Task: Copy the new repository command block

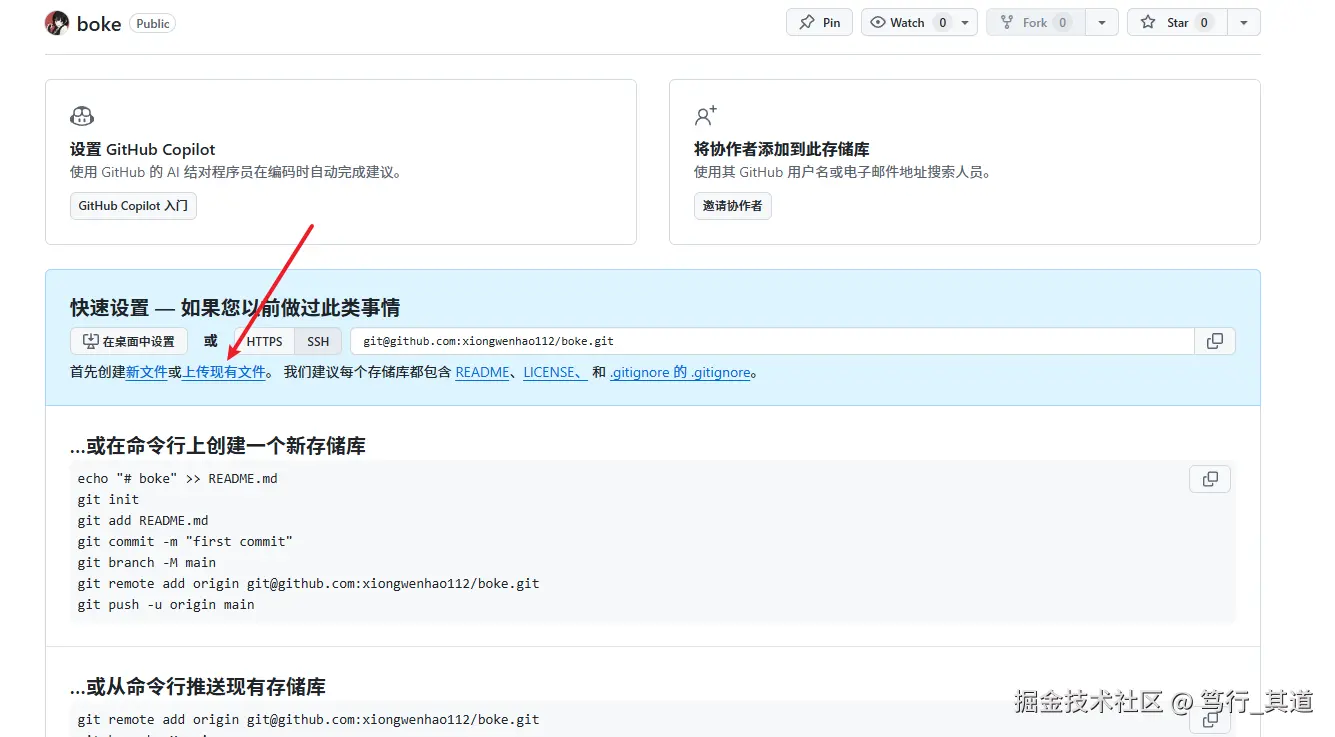Action: coord(1210,479)
